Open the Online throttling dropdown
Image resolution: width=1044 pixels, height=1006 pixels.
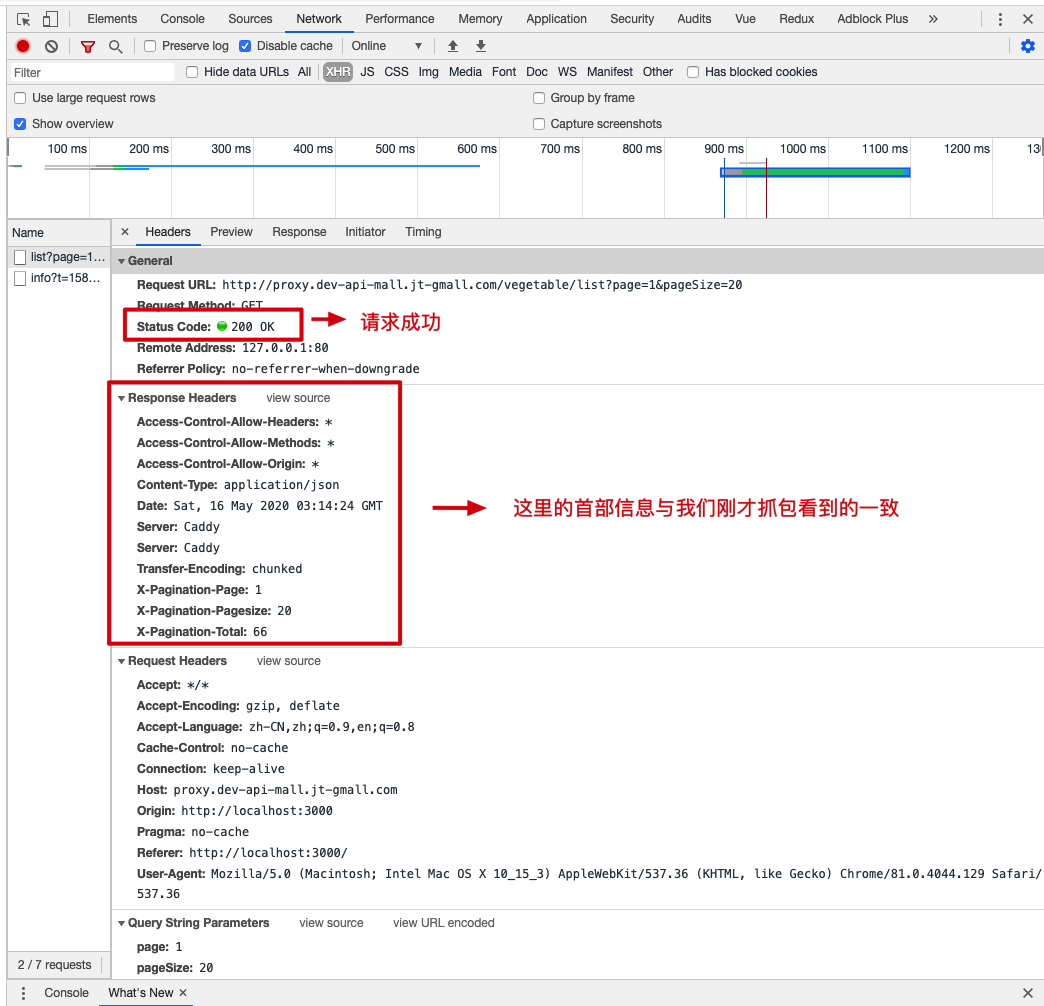pos(385,45)
